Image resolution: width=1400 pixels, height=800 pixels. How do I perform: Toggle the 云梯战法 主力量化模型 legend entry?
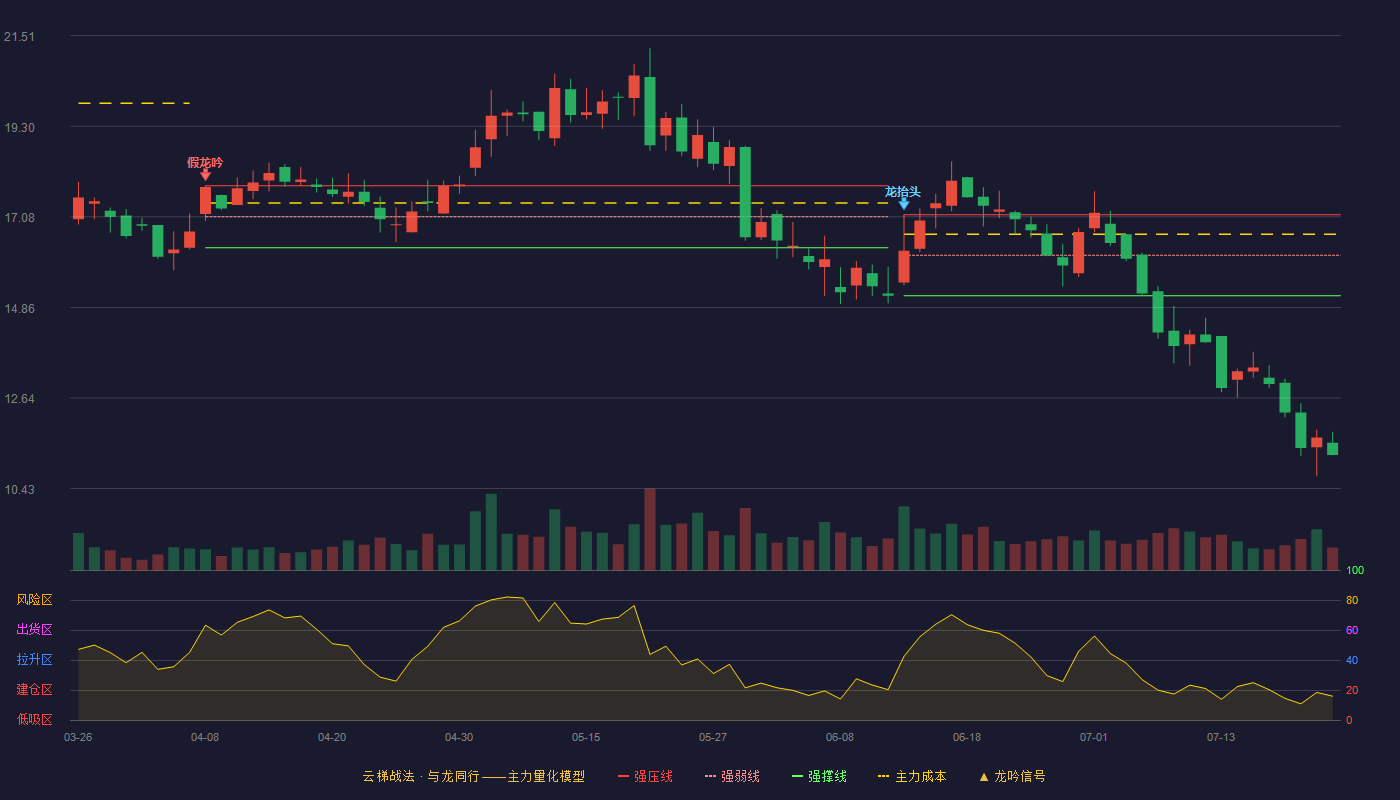pyautogui.click(x=473, y=776)
